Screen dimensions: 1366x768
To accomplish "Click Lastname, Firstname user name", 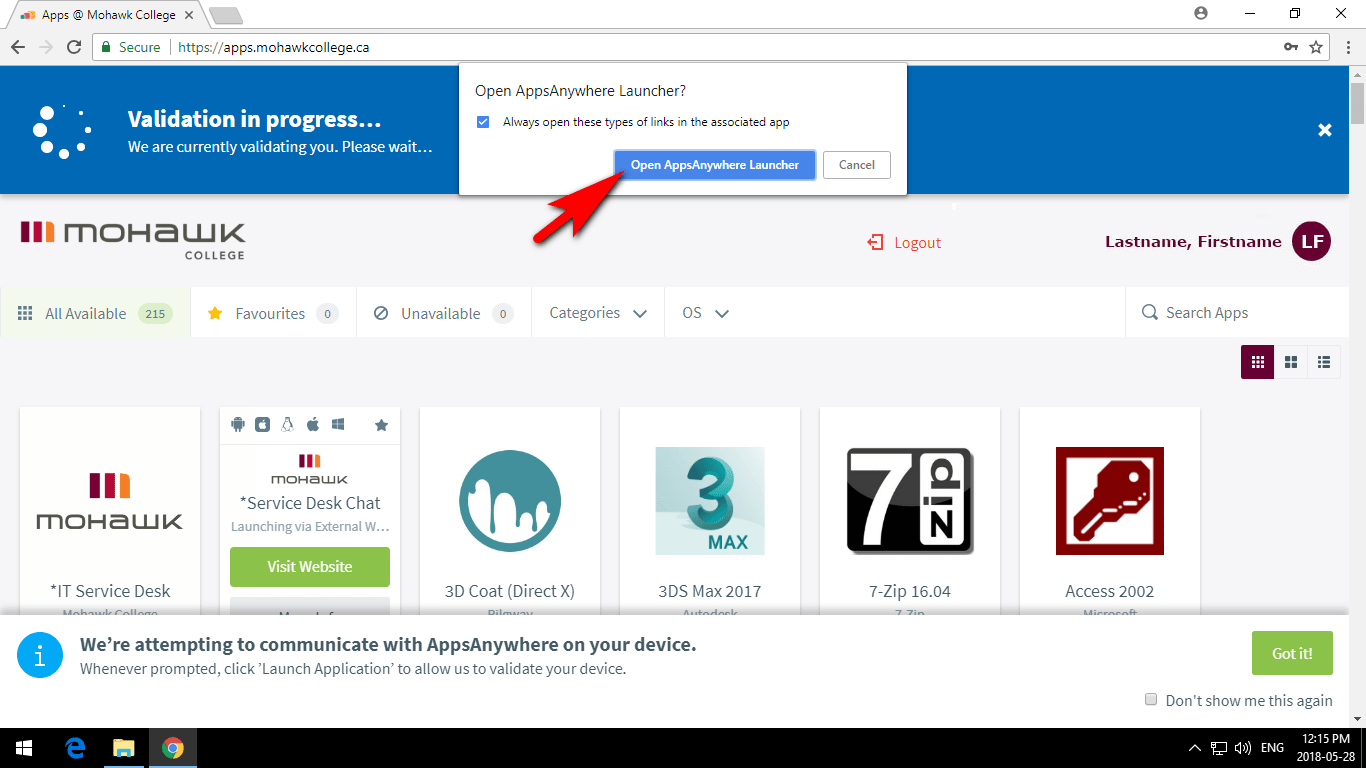I will [x=1193, y=241].
